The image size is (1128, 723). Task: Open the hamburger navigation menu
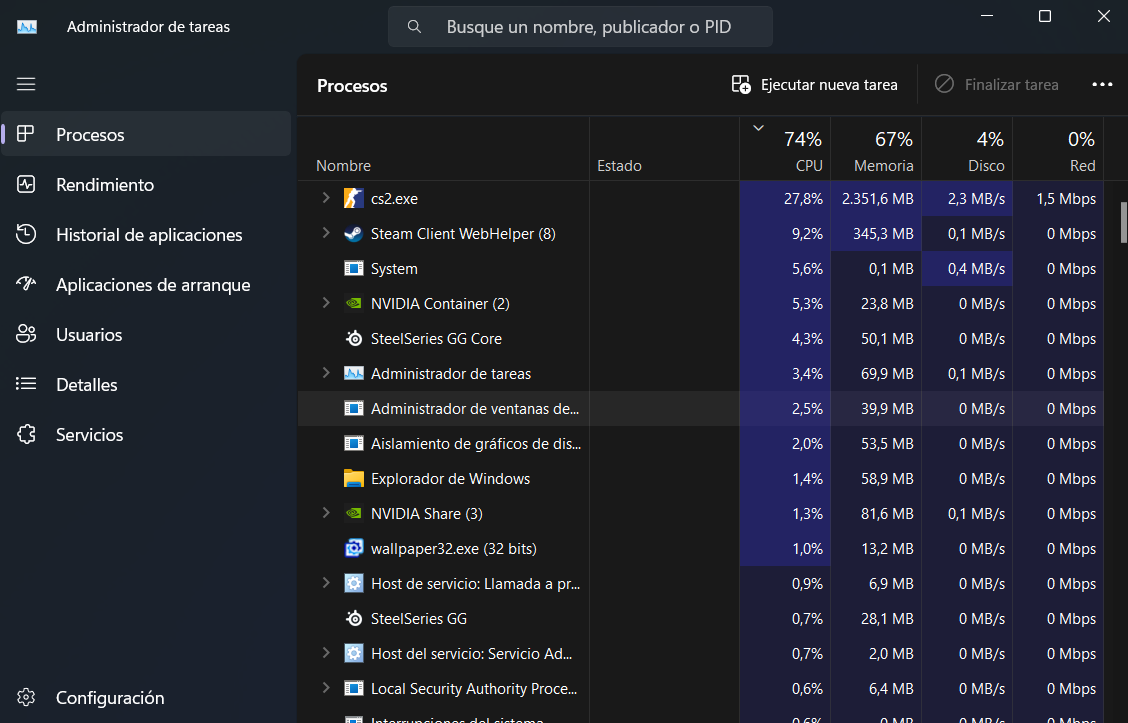[x=26, y=84]
